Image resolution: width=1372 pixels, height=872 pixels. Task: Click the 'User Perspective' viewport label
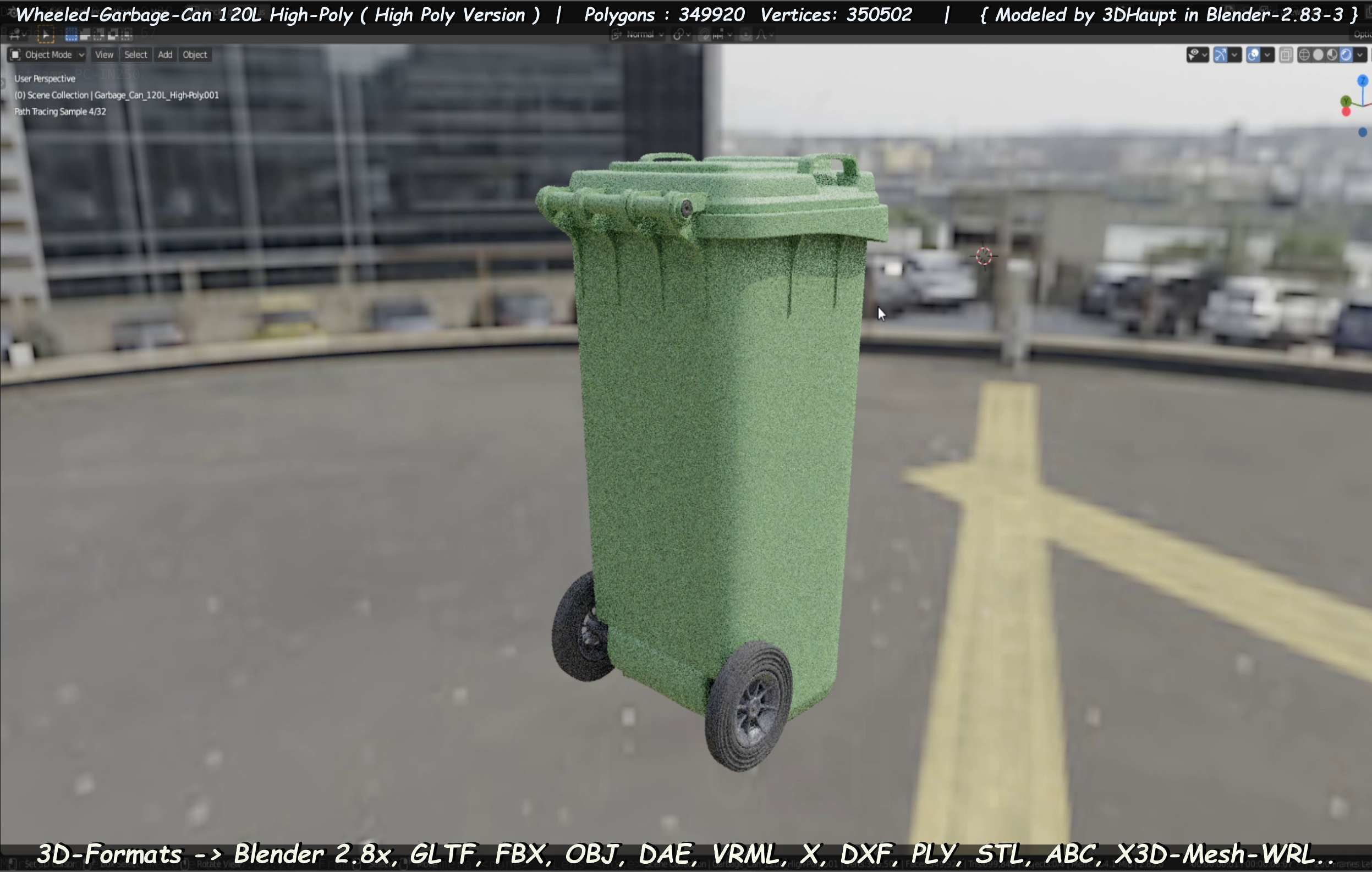point(45,79)
